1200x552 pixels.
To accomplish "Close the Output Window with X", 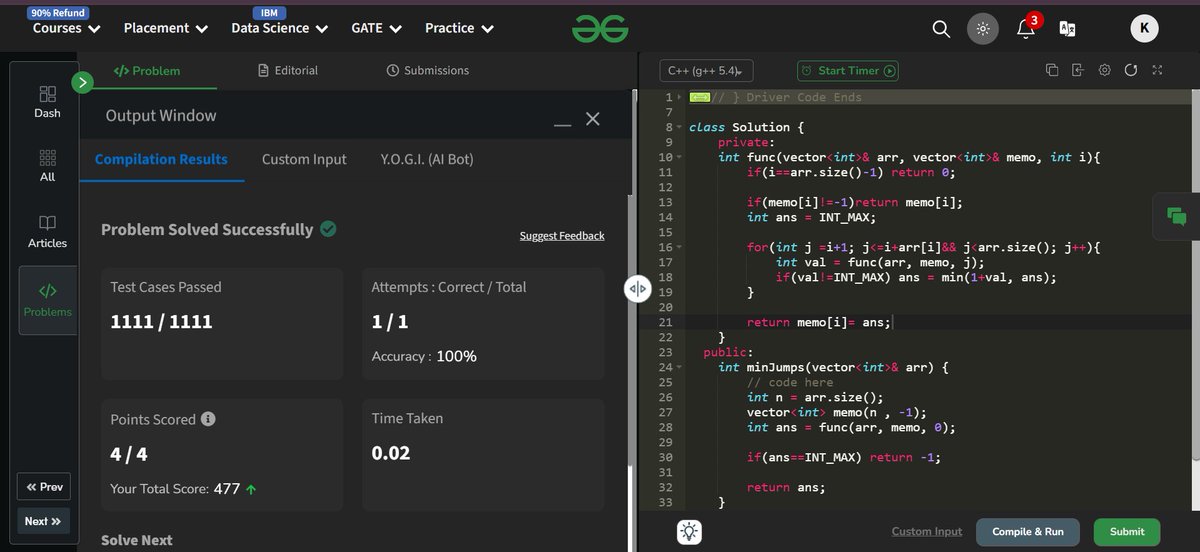I will tap(592, 119).
